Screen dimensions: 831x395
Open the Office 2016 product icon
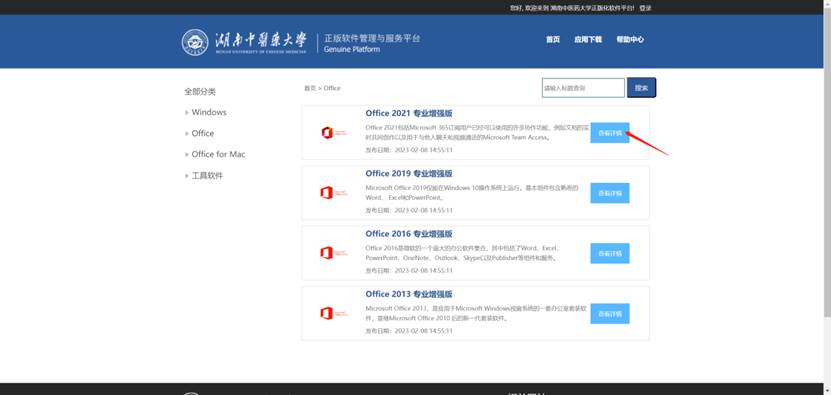click(333, 253)
